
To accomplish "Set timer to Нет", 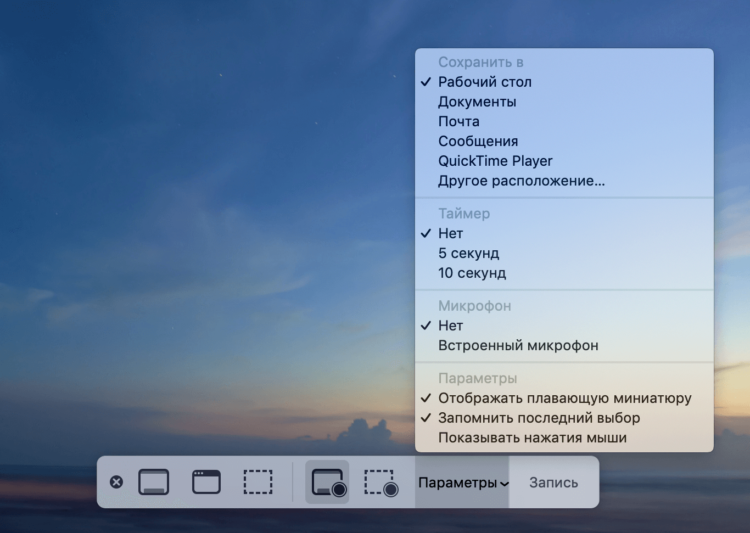I will click(564, 233).
